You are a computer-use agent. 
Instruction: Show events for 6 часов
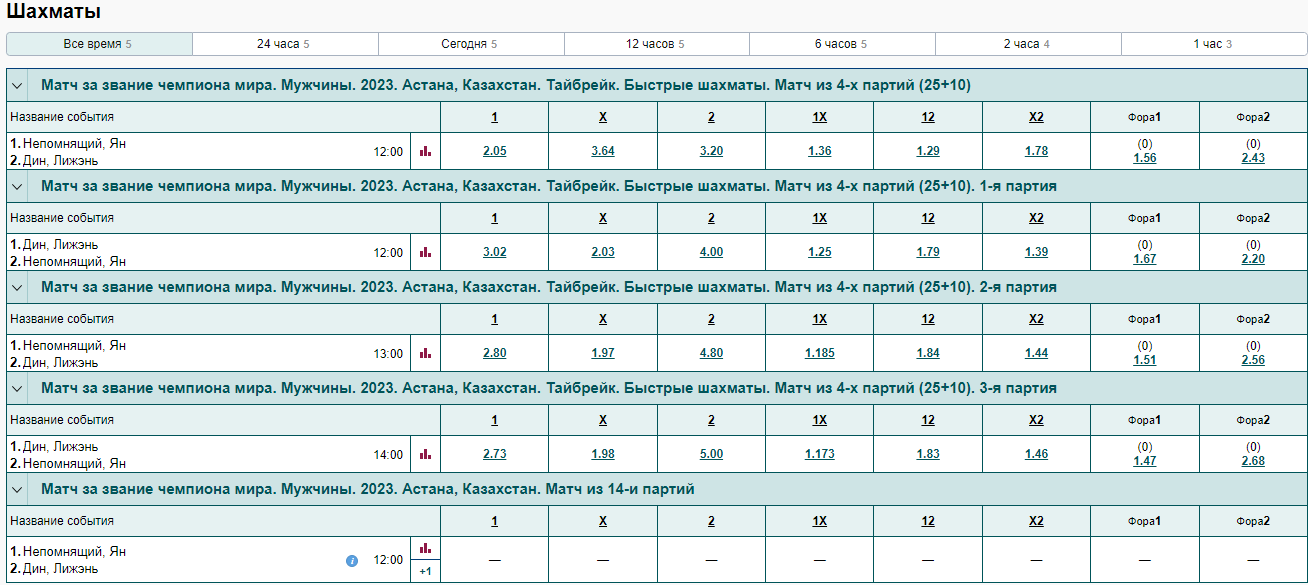[x=841, y=44]
